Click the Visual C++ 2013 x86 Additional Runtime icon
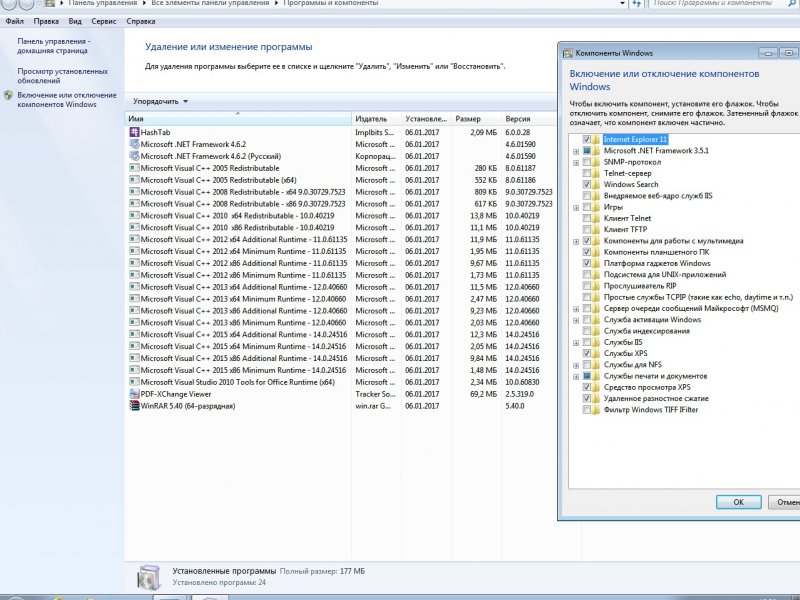This screenshot has height=600, width=800. coord(134,310)
